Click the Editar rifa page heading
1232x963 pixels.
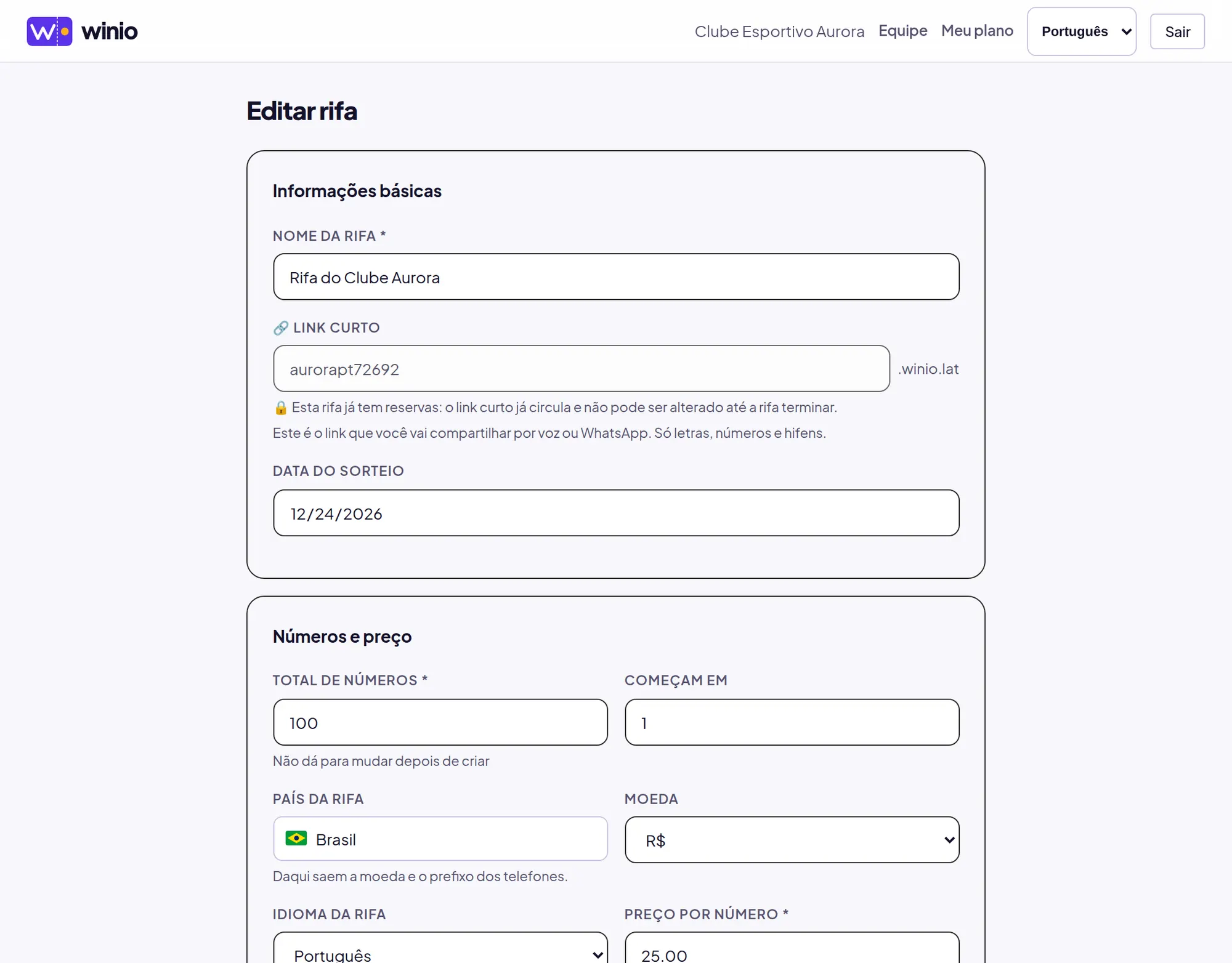click(302, 111)
